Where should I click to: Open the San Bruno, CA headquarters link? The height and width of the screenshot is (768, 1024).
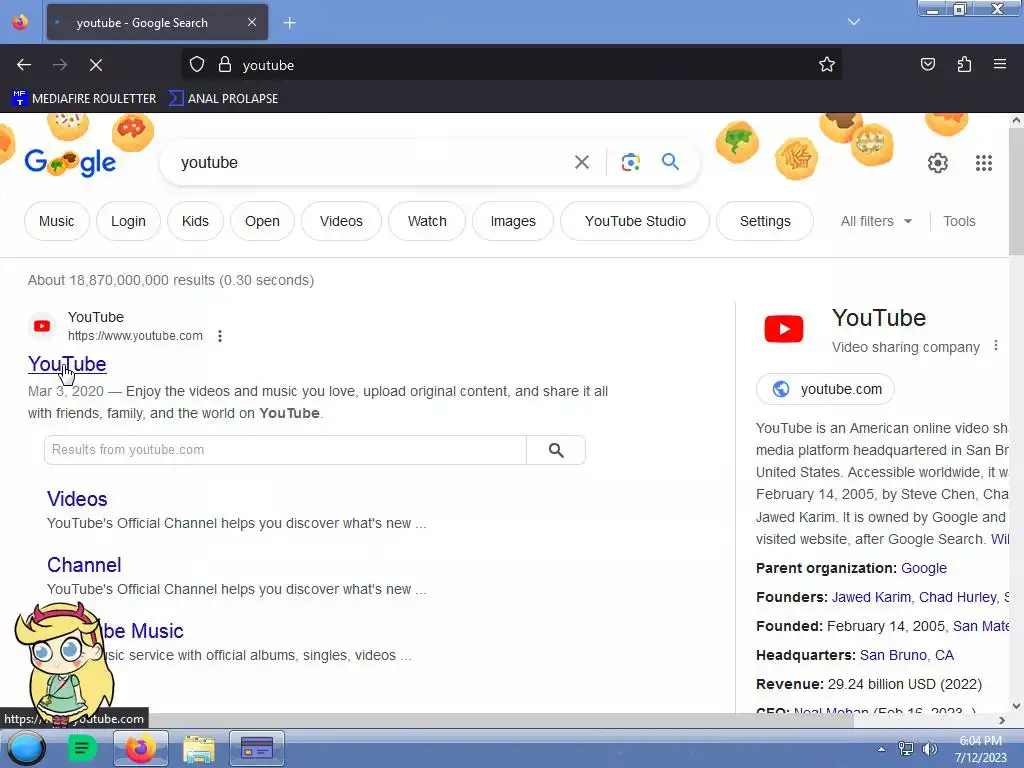906,655
